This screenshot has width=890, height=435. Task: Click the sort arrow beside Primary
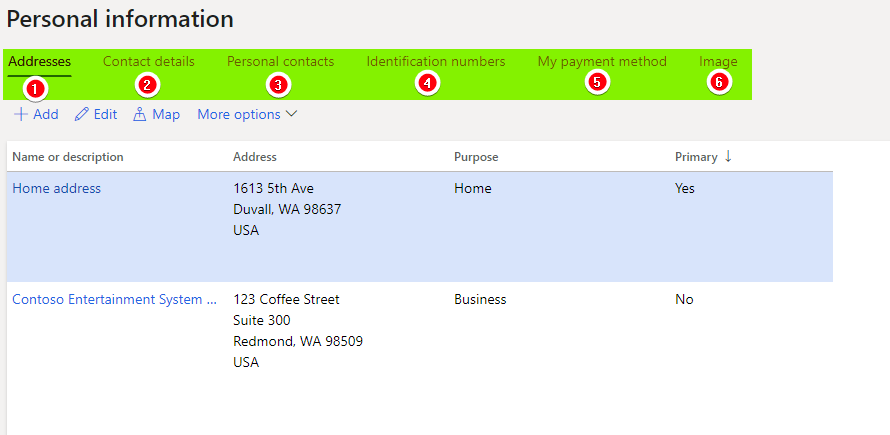click(x=728, y=157)
